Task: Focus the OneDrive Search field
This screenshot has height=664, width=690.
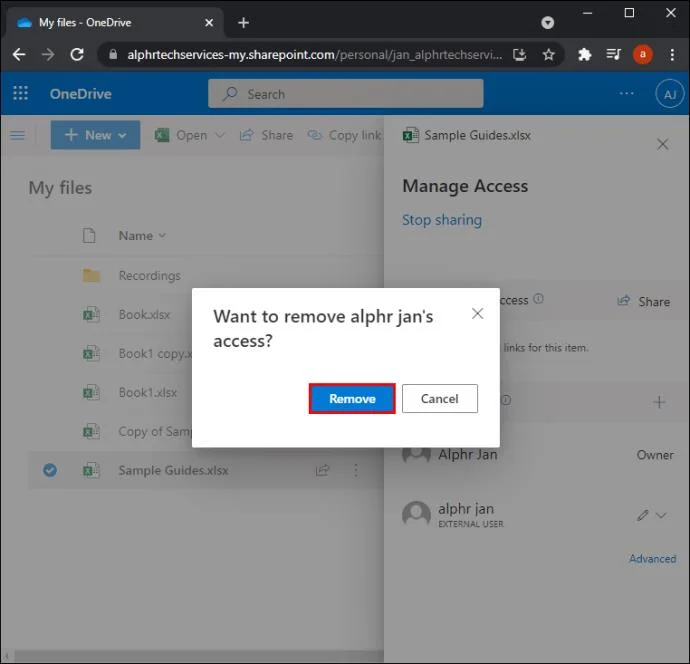Action: pyautogui.click(x=345, y=94)
